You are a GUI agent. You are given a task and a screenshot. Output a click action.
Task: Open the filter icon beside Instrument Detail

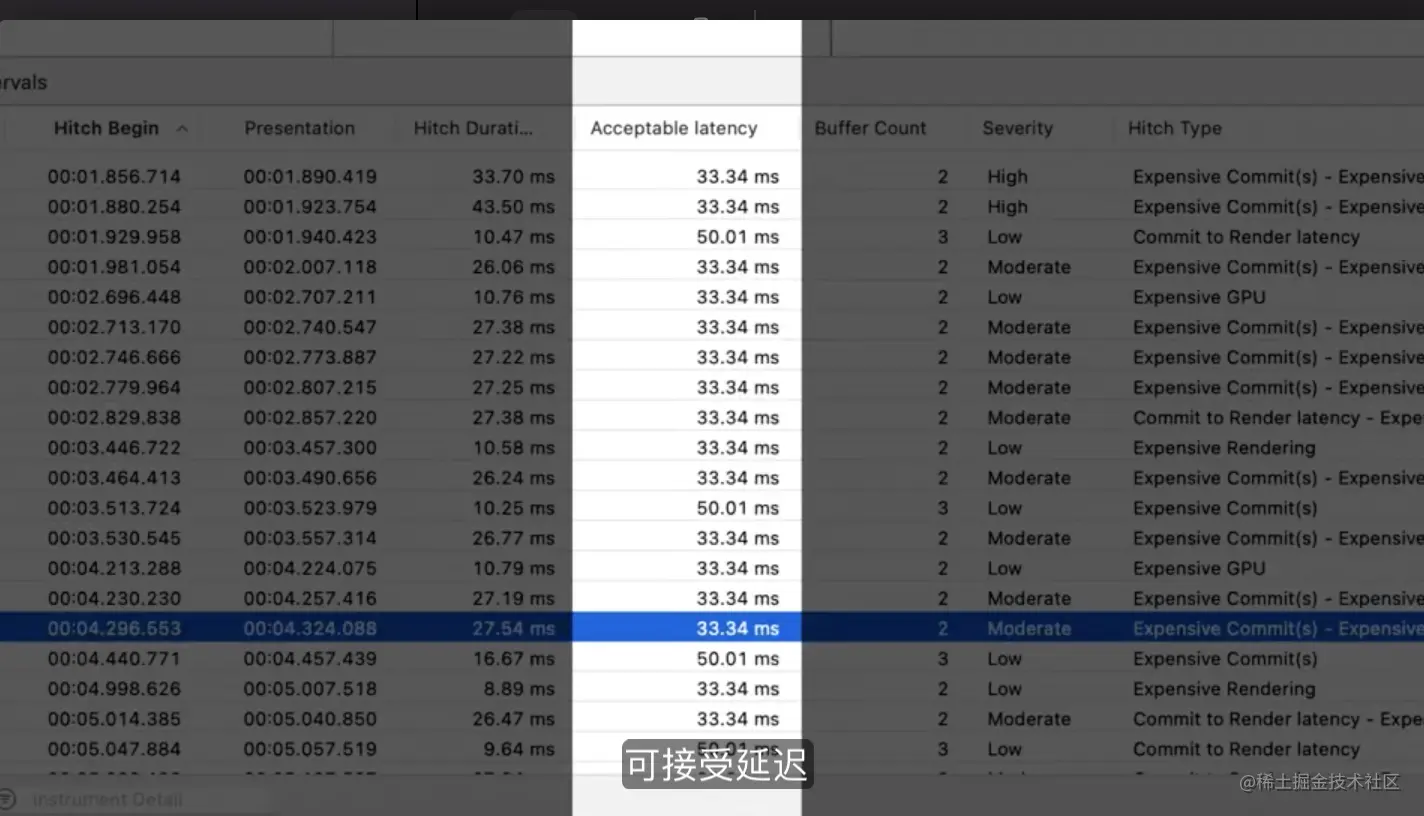tap(8, 799)
